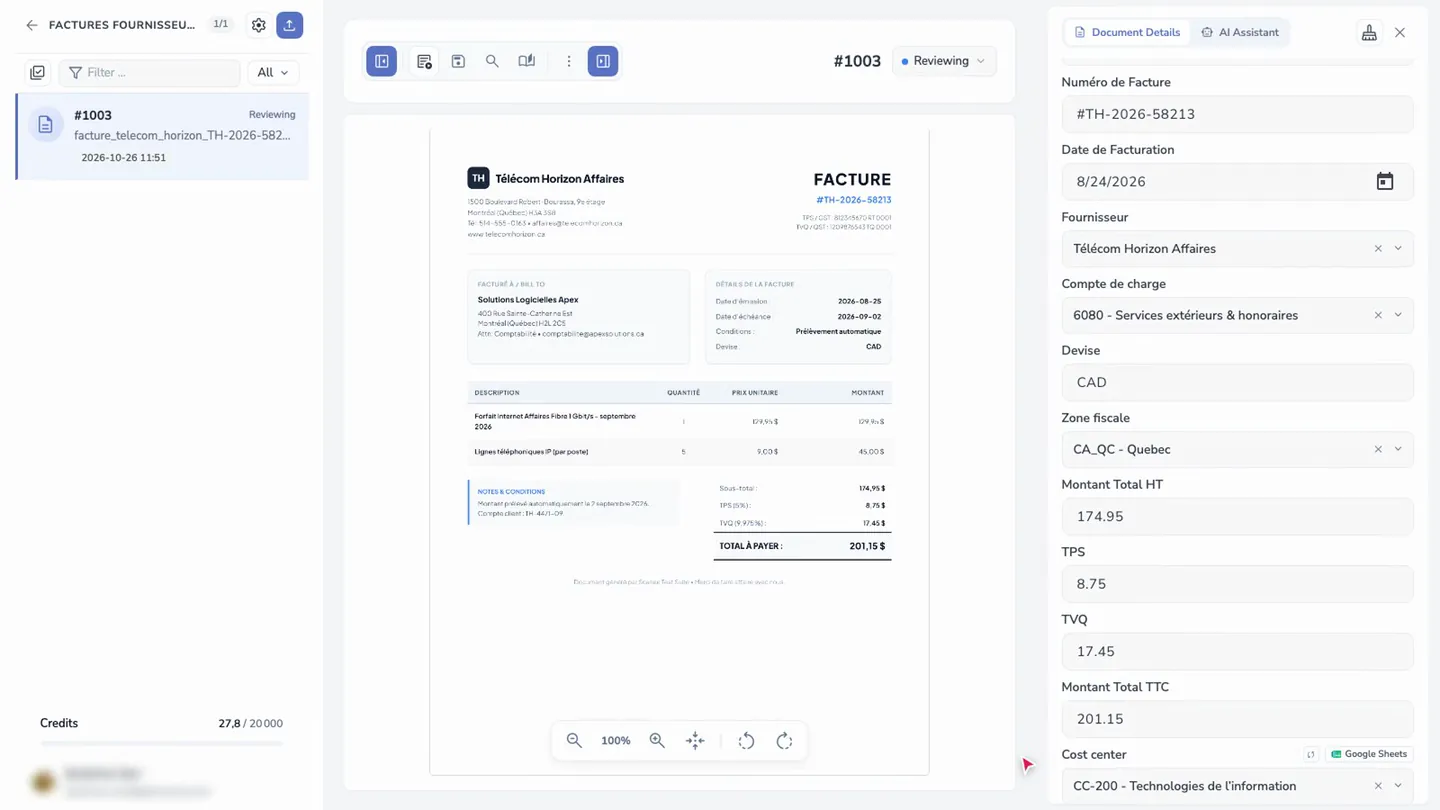
Task: Toggle the left sidebar panel
Action: coord(382,61)
